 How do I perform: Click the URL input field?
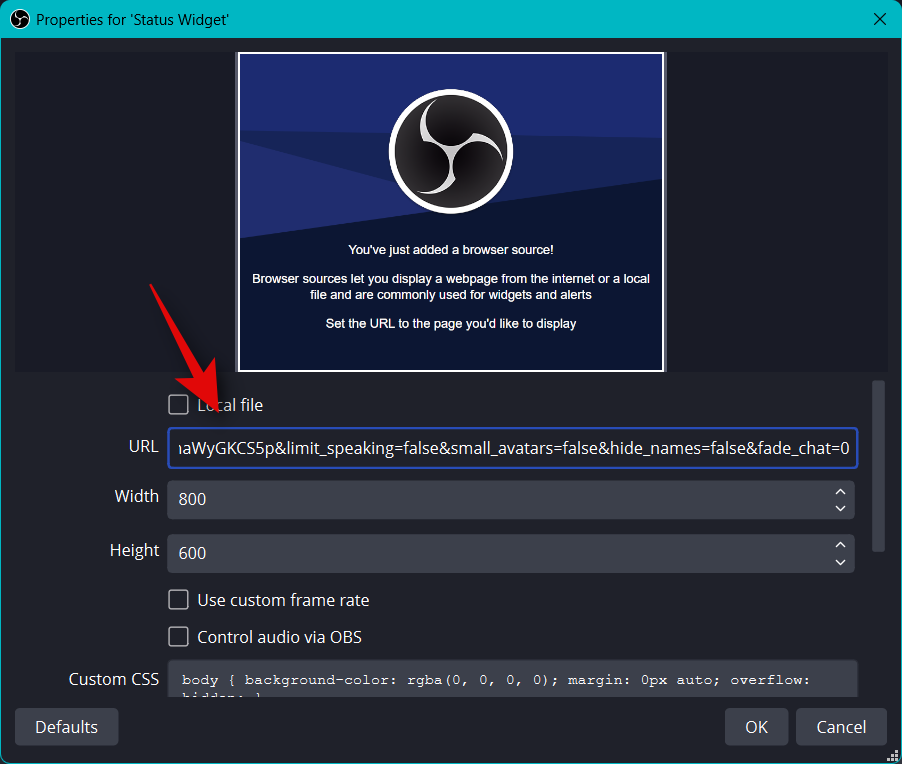coord(511,449)
